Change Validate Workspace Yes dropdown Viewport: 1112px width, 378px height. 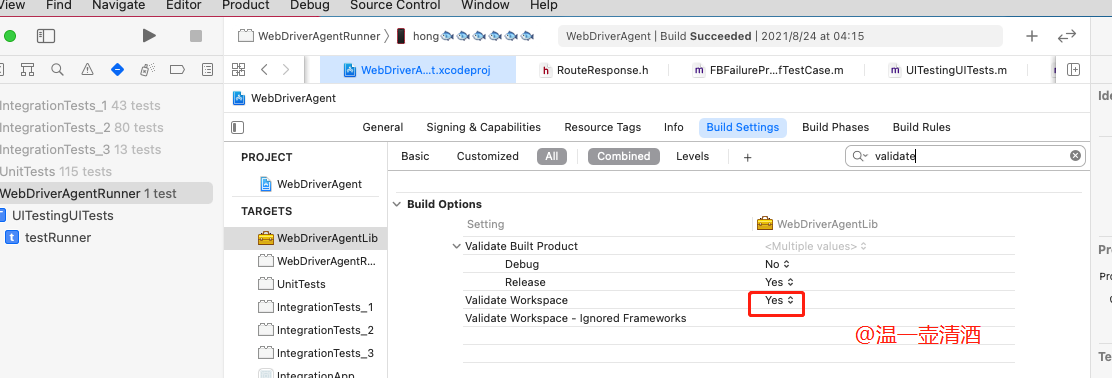[x=779, y=301]
